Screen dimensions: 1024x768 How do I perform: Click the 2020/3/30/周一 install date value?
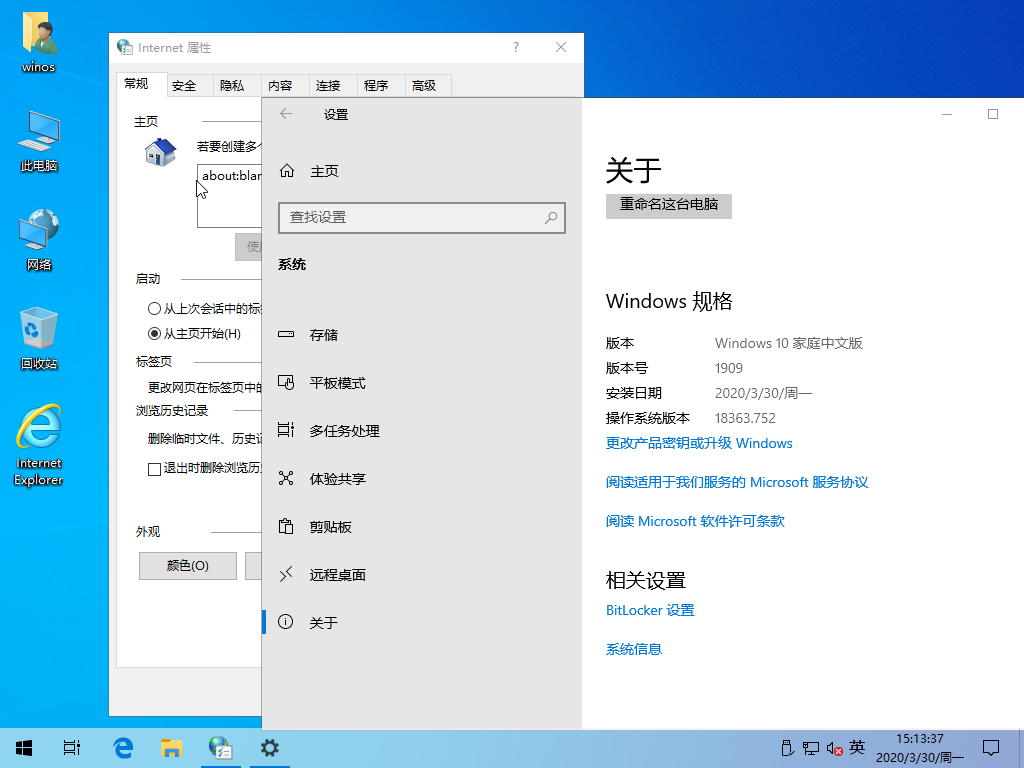click(x=763, y=393)
